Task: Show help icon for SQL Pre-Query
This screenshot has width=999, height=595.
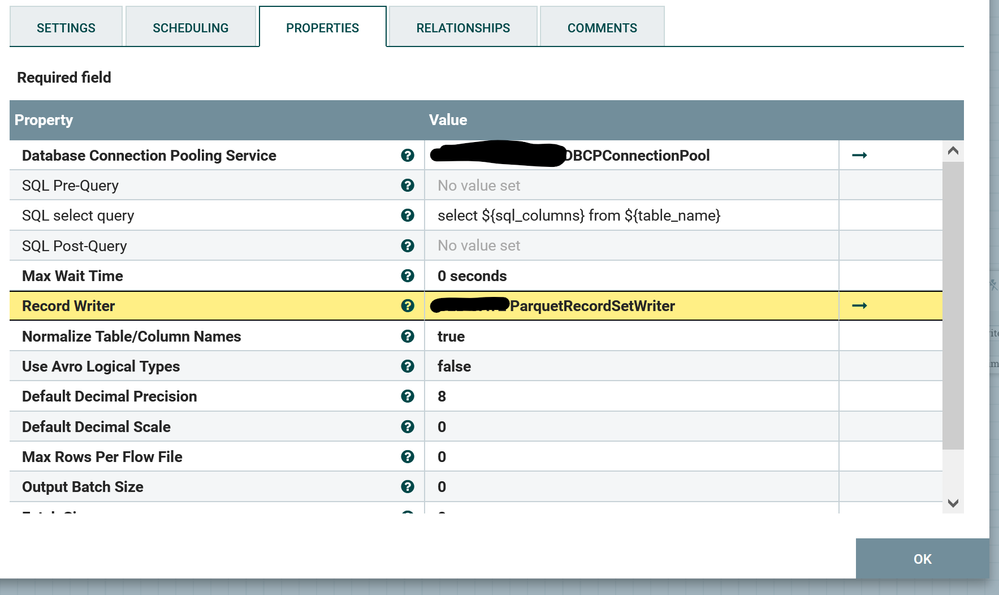Action: [408, 185]
